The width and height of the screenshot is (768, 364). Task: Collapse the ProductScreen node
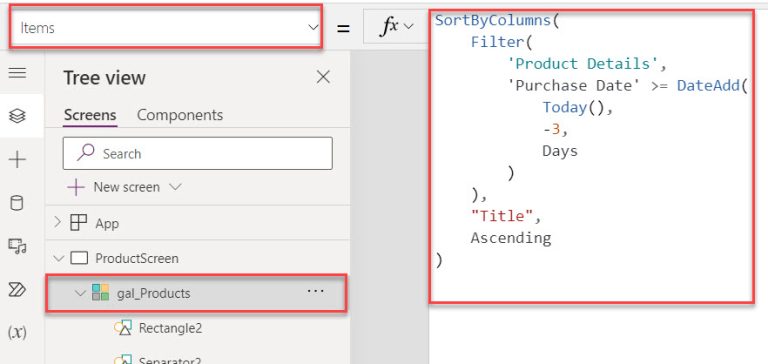[59, 258]
